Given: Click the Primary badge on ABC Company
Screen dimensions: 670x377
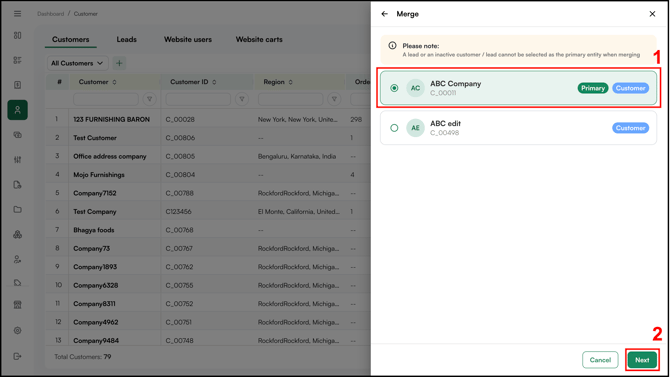Looking at the screenshot, I should 593,88.
